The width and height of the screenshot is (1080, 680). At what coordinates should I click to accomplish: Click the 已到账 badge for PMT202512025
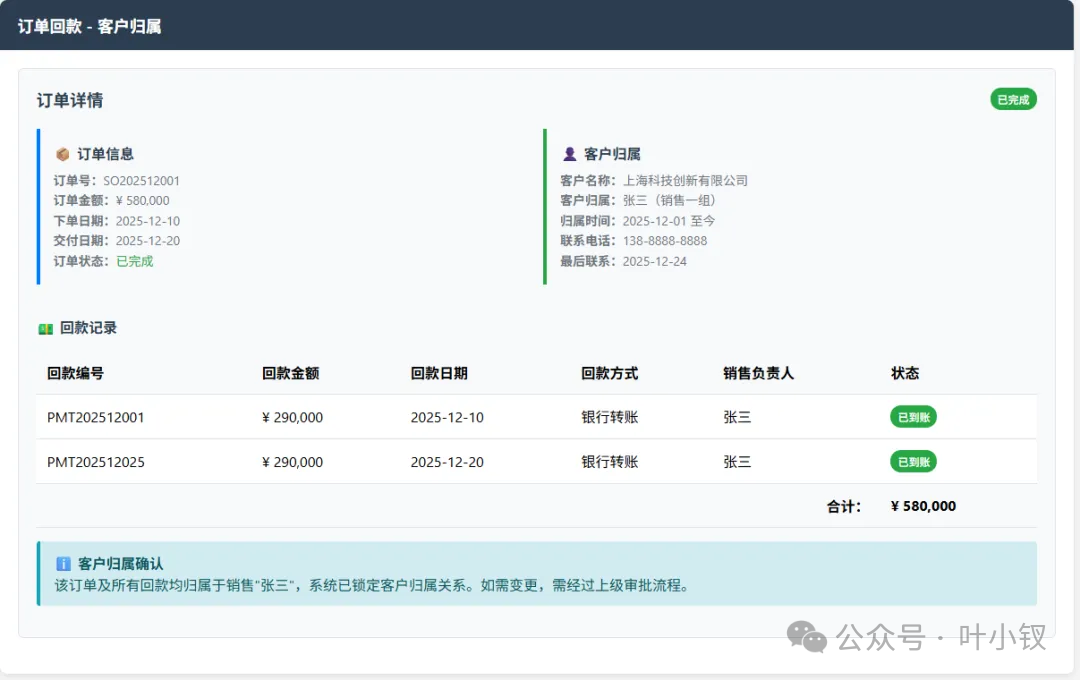click(x=913, y=462)
